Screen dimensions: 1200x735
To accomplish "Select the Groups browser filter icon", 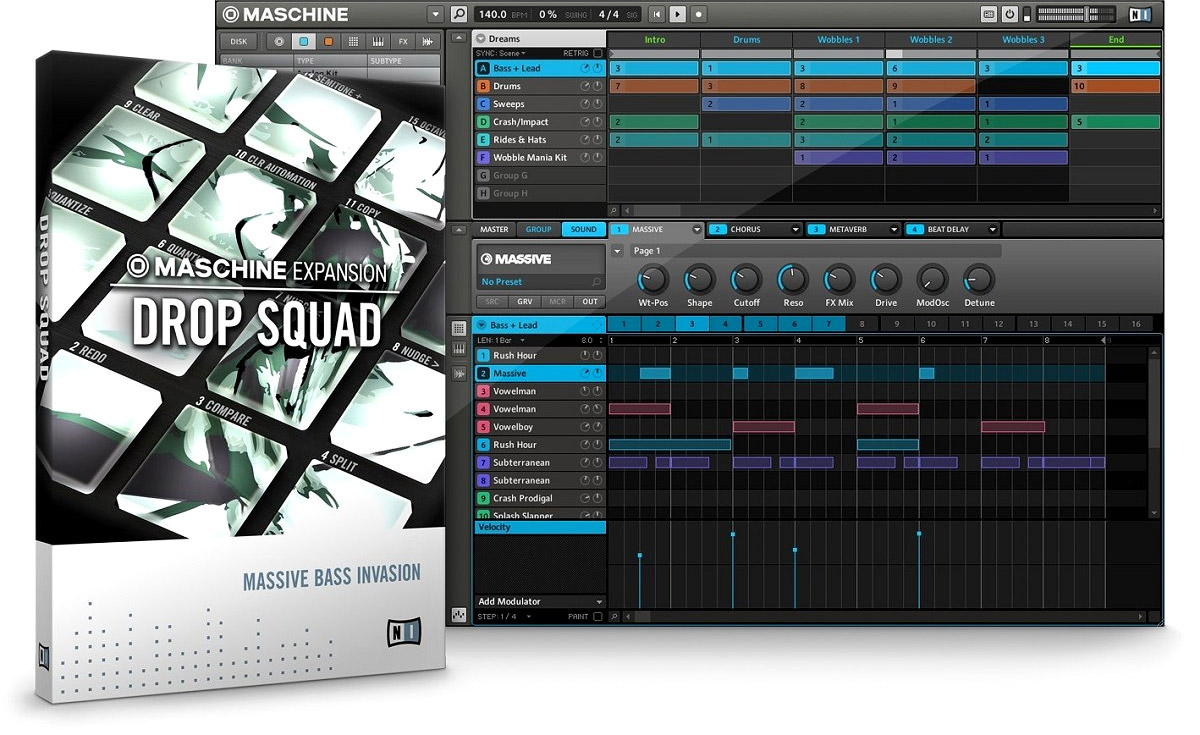I will (302, 42).
